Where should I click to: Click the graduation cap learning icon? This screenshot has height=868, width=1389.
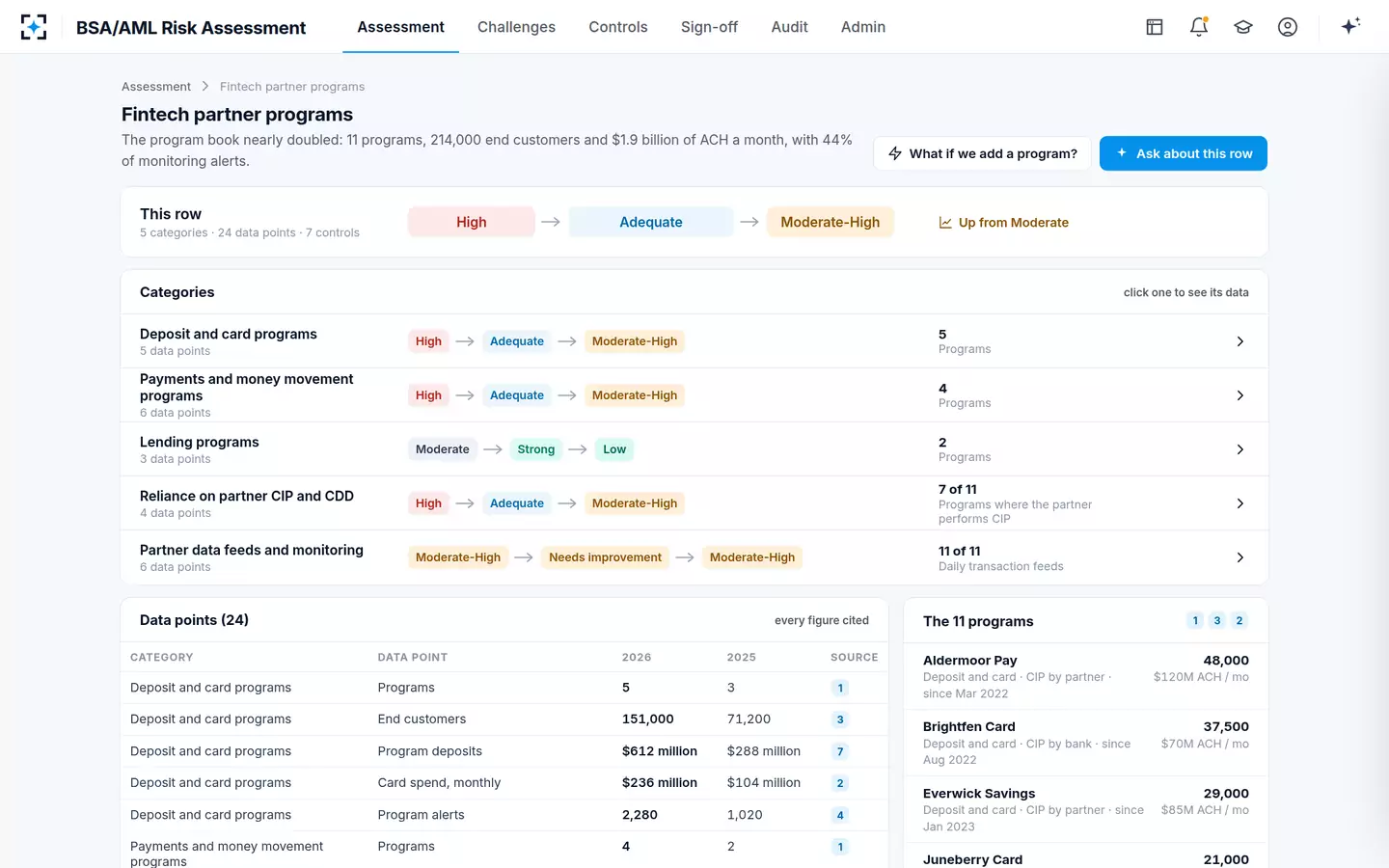pyautogui.click(x=1243, y=27)
